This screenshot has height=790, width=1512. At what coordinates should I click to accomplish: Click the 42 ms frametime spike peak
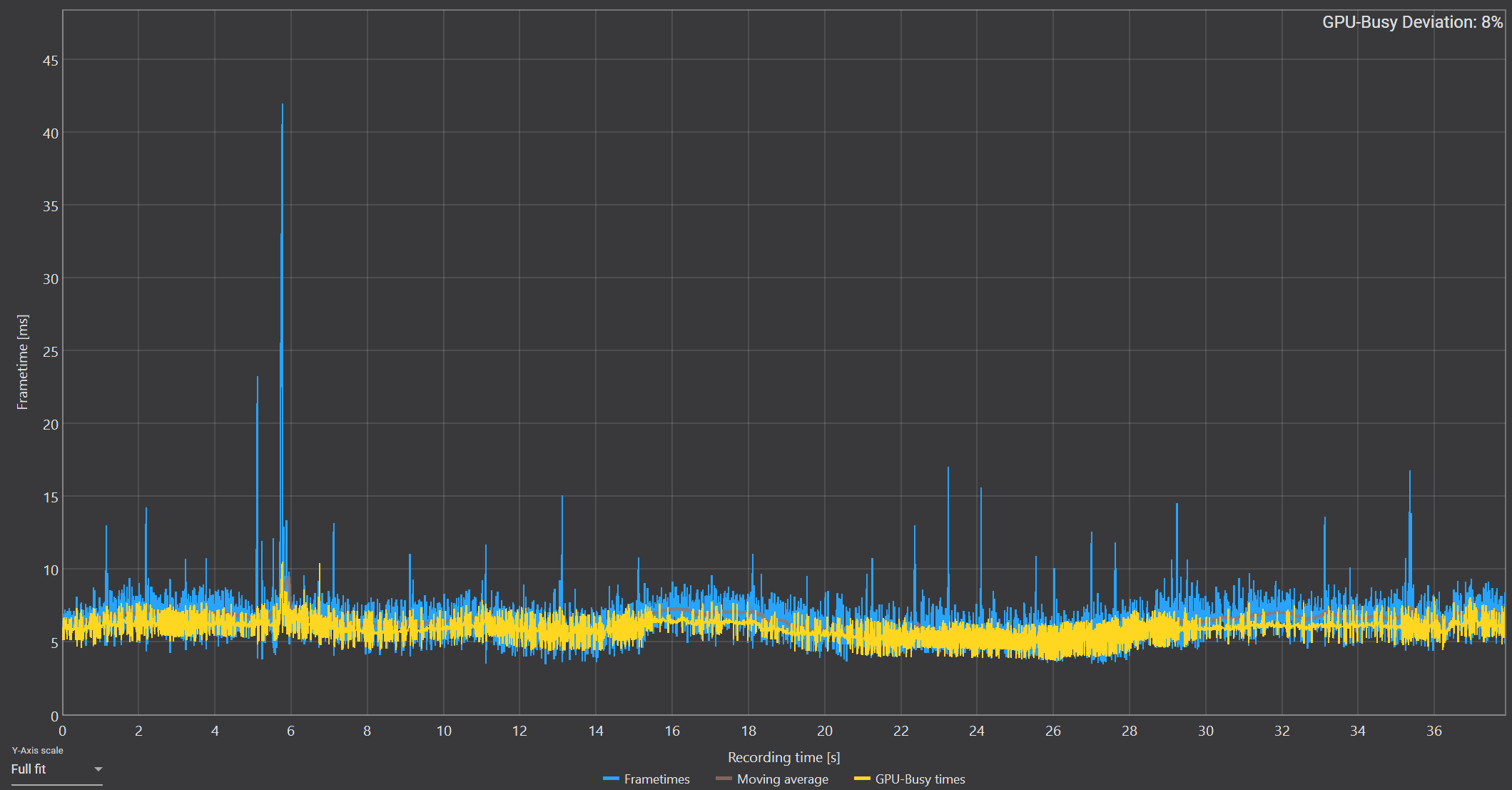click(x=283, y=105)
